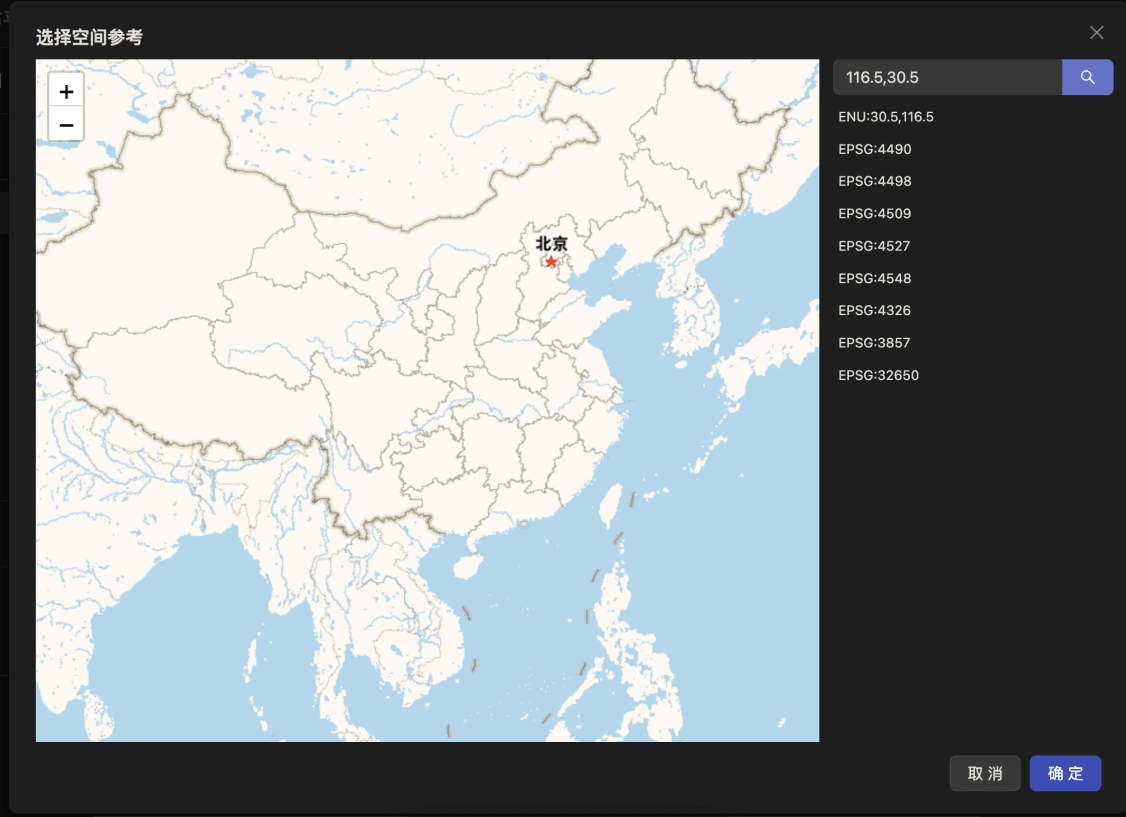Select the EPSG:4527 entry
Viewport: 1126px width, 817px height.
[x=875, y=246]
